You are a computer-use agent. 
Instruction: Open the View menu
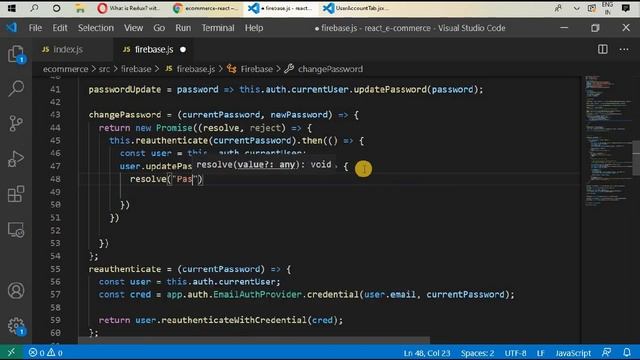133,28
